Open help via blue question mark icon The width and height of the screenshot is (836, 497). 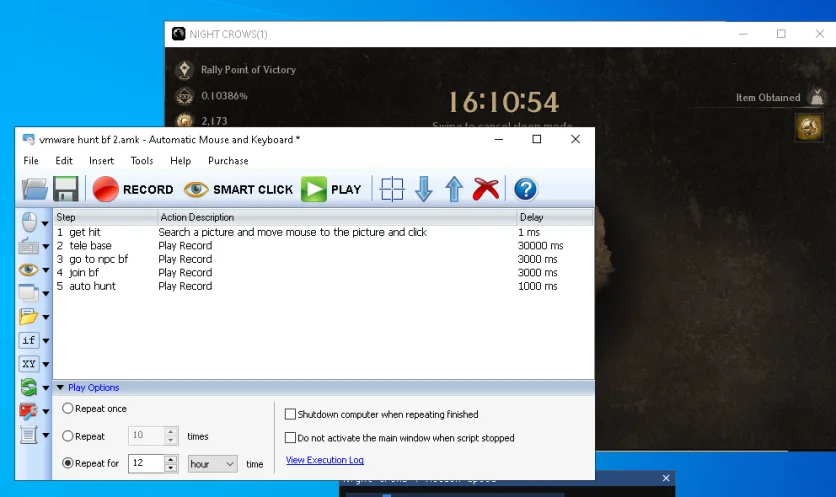[x=525, y=189]
